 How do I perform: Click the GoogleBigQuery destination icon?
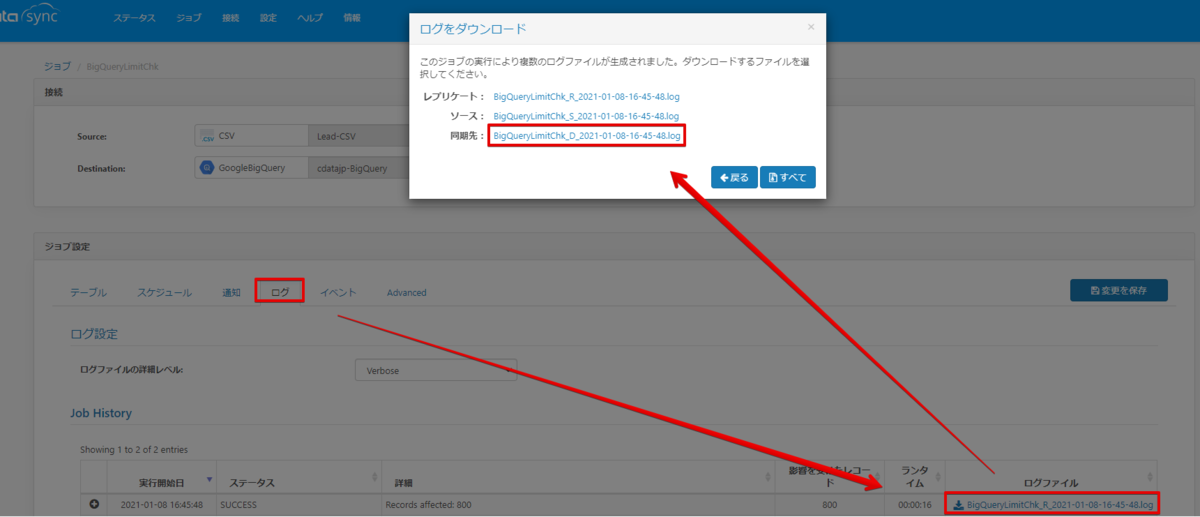click(208, 167)
